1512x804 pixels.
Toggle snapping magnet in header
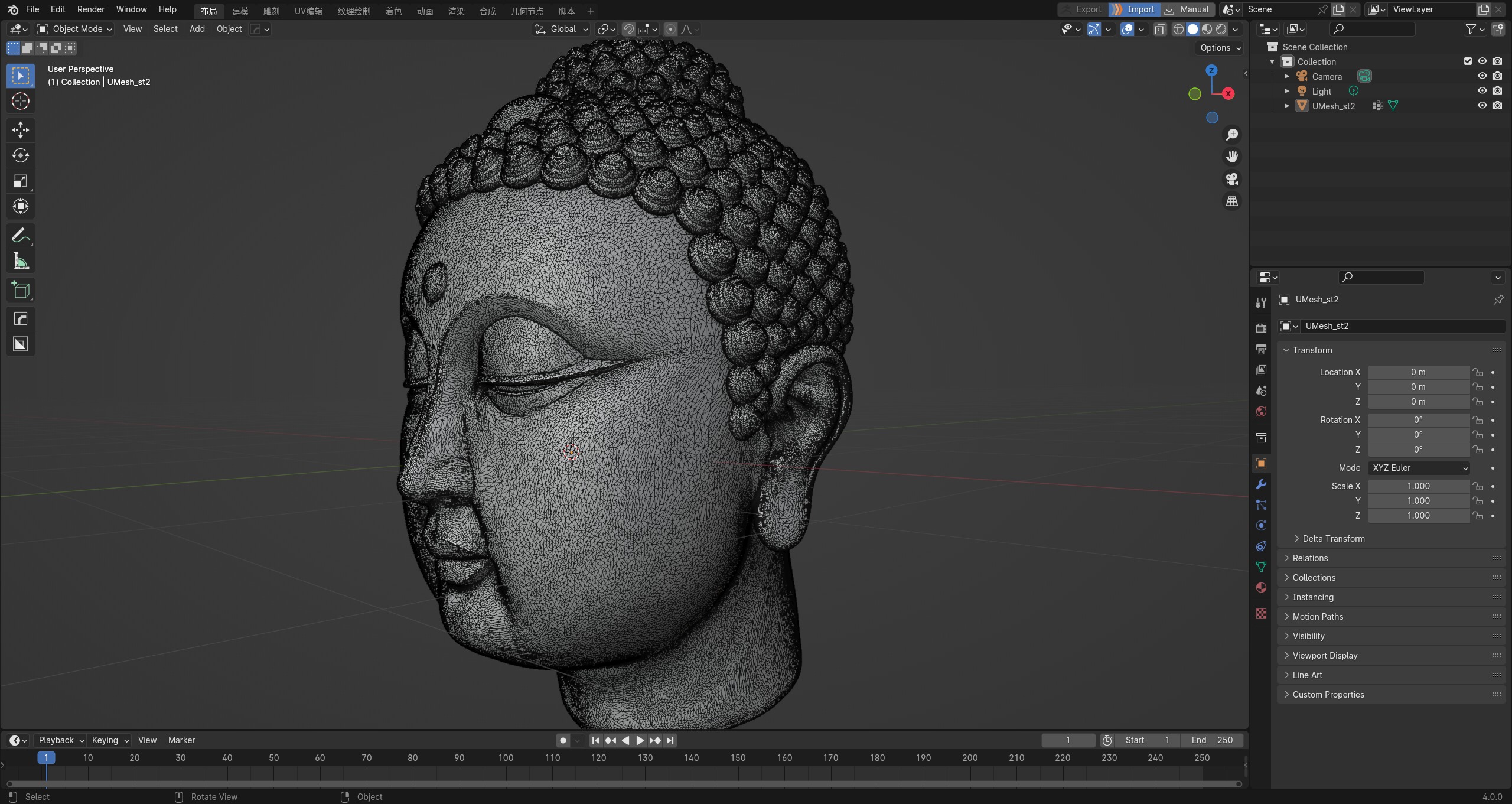(628, 30)
